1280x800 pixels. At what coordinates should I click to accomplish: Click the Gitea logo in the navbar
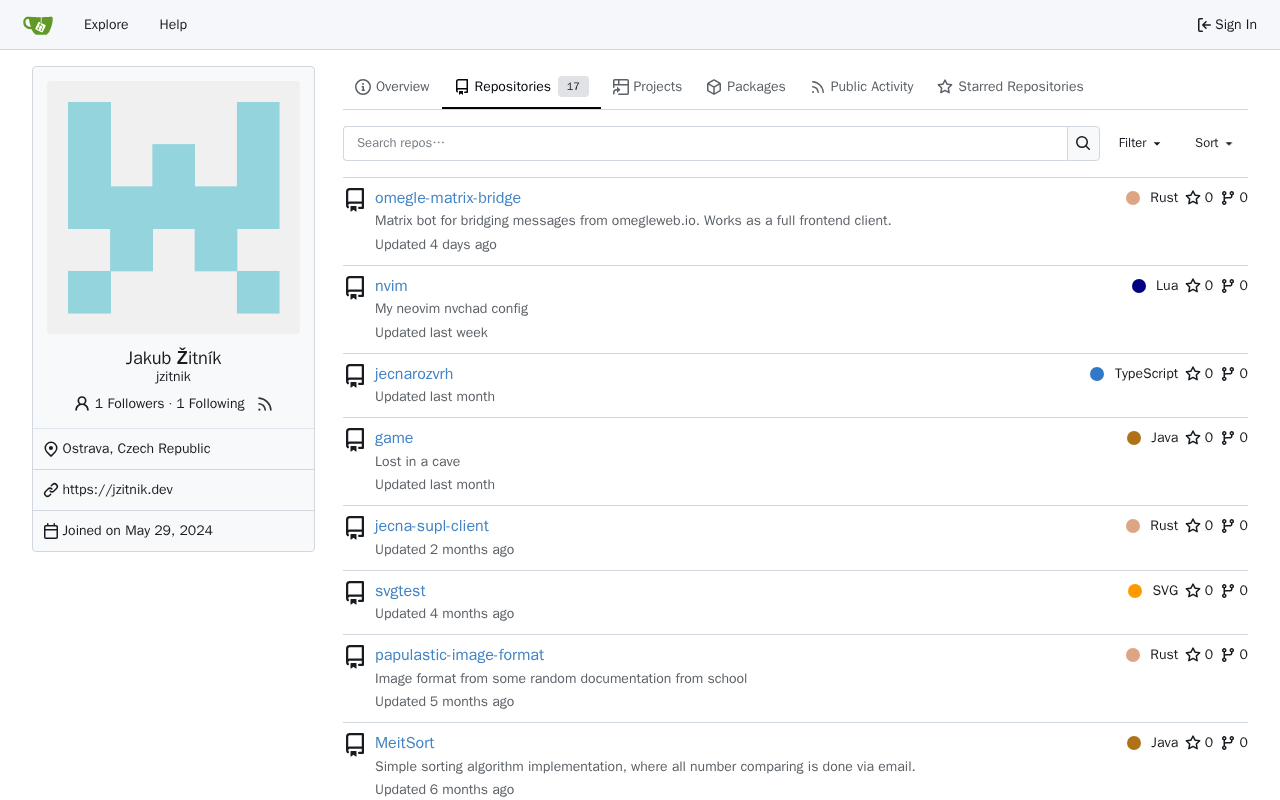pos(38,25)
